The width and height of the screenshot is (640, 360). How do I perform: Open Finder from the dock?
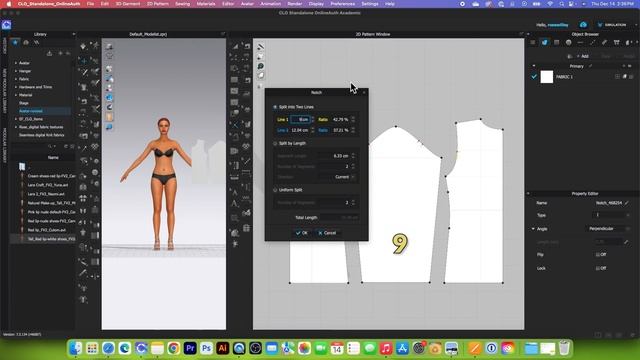pos(76,348)
